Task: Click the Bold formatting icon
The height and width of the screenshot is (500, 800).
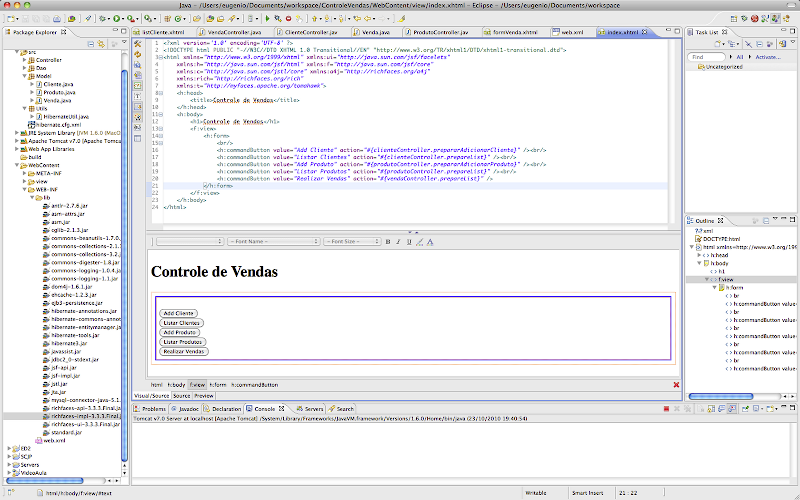Action: (x=390, y=241)
